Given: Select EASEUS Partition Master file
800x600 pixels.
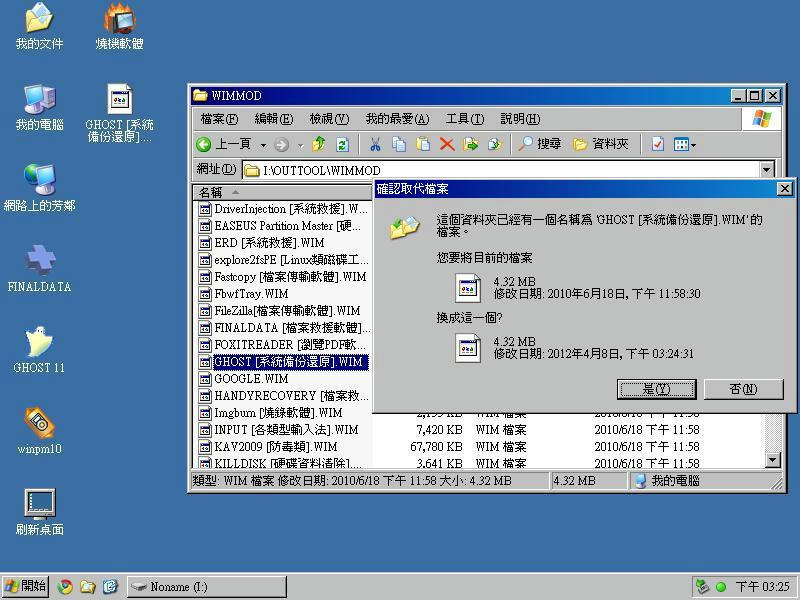Looking at the screenshot, I should click(x=280, y=226).
